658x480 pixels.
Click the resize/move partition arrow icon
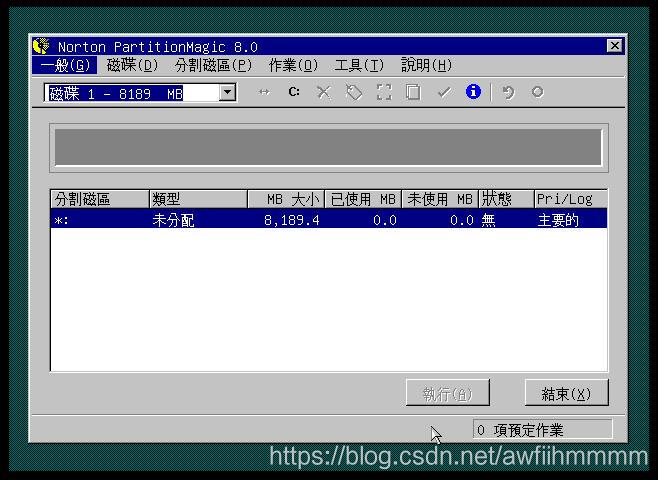tap(264, 92)
